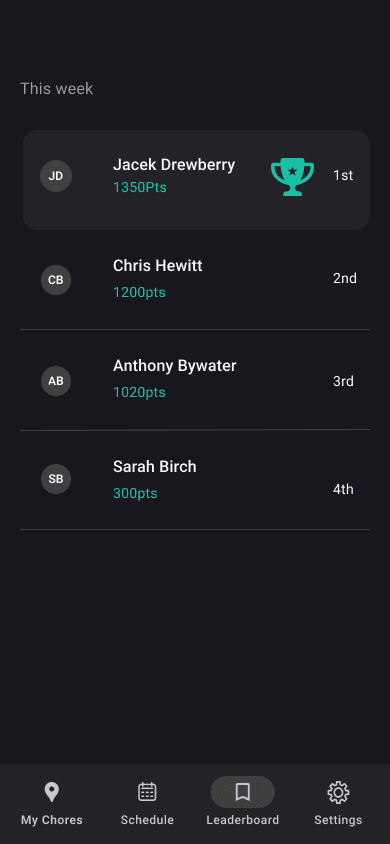Click the 2nd place rank label
Image resolution: width=390 pixels, height=844 pixels.
pyautogui.click(x=345, y=278)
